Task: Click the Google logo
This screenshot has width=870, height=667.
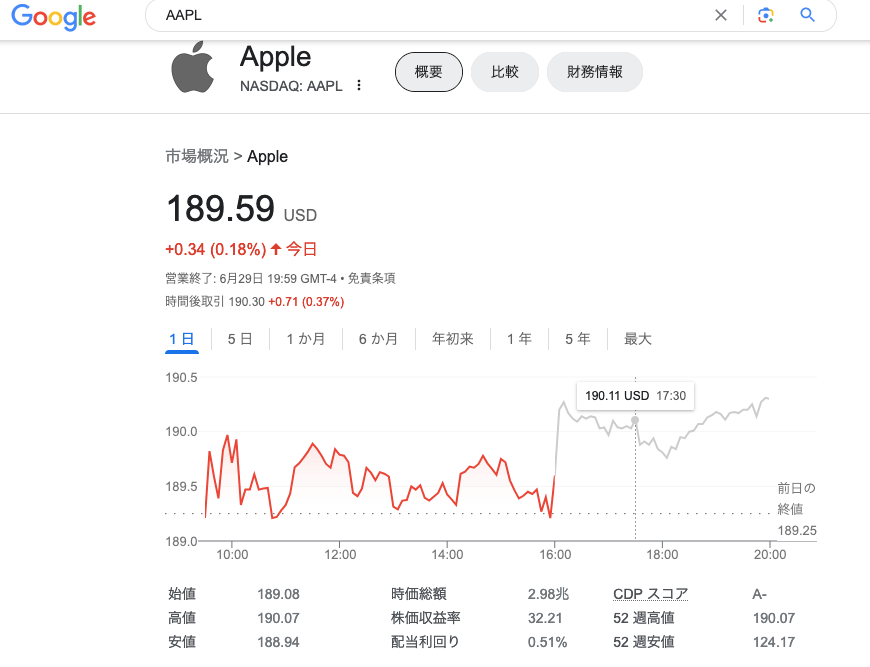Action: [x=54, y=16]
